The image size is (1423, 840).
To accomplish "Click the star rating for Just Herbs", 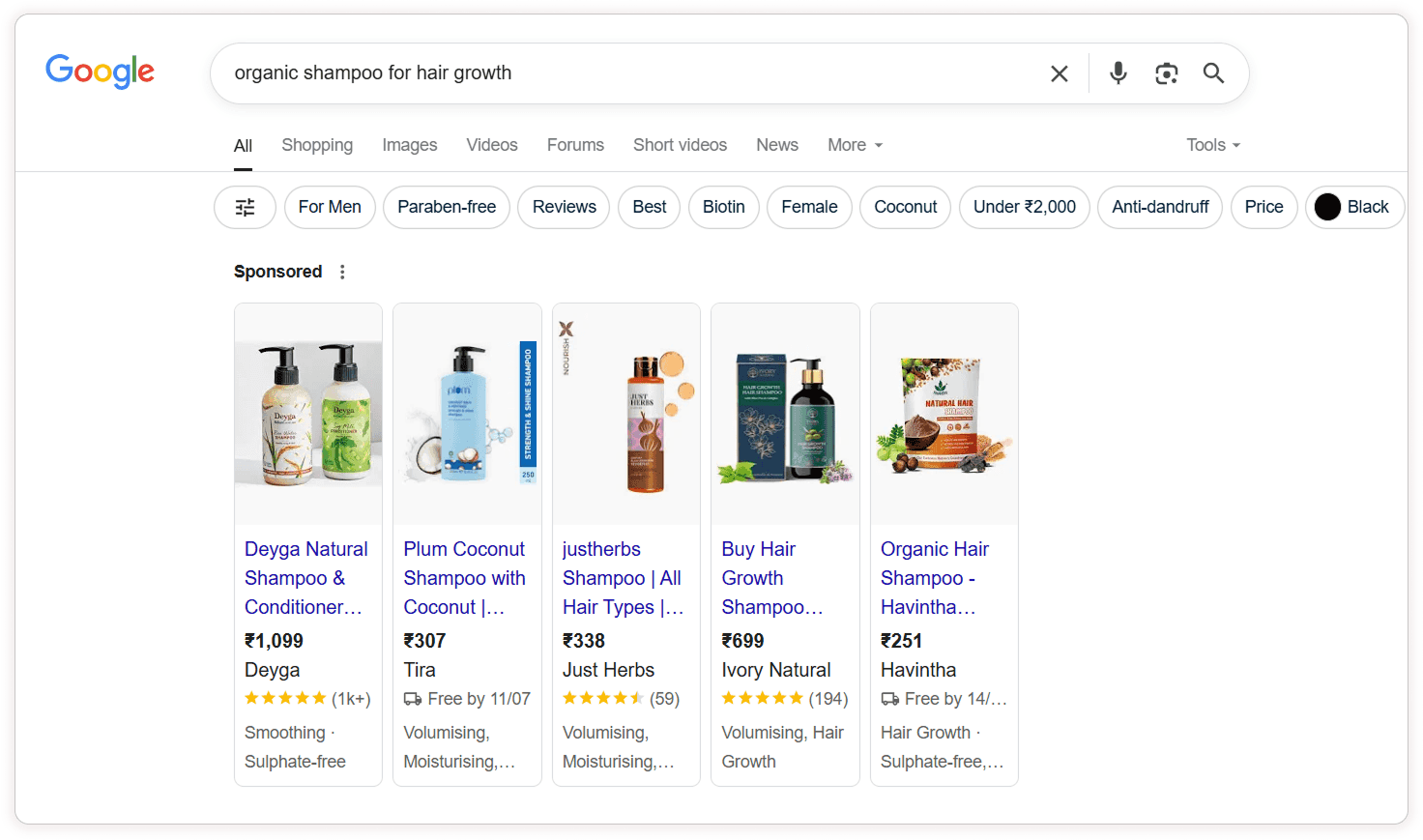I will (603, 699).
